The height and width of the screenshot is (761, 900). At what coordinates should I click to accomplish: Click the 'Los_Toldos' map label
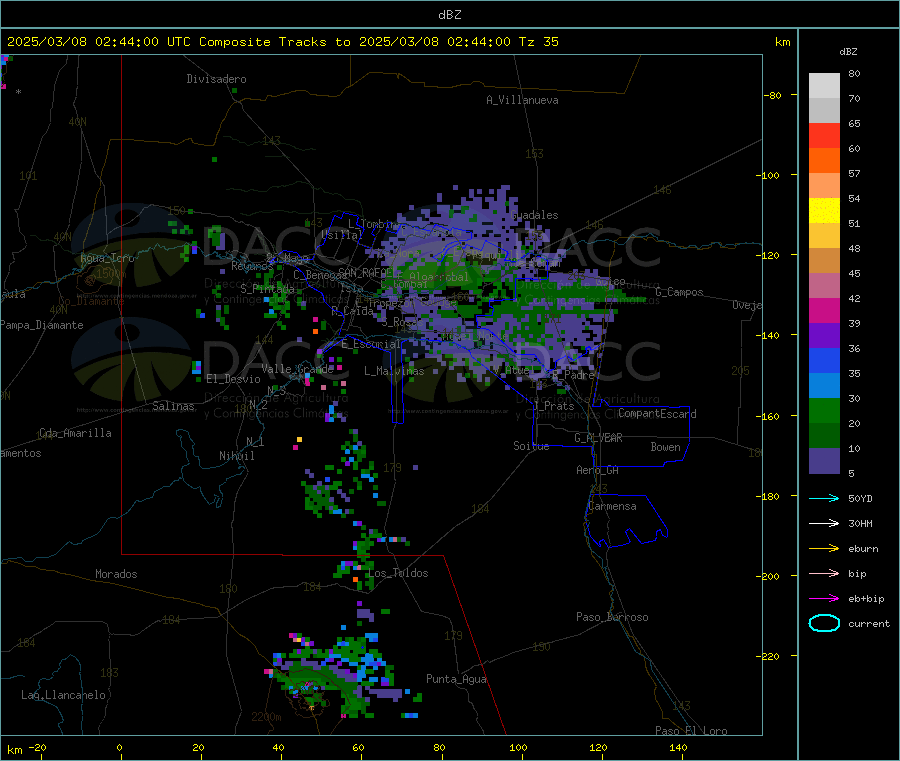pyautogui.click(x=398, y=573)
